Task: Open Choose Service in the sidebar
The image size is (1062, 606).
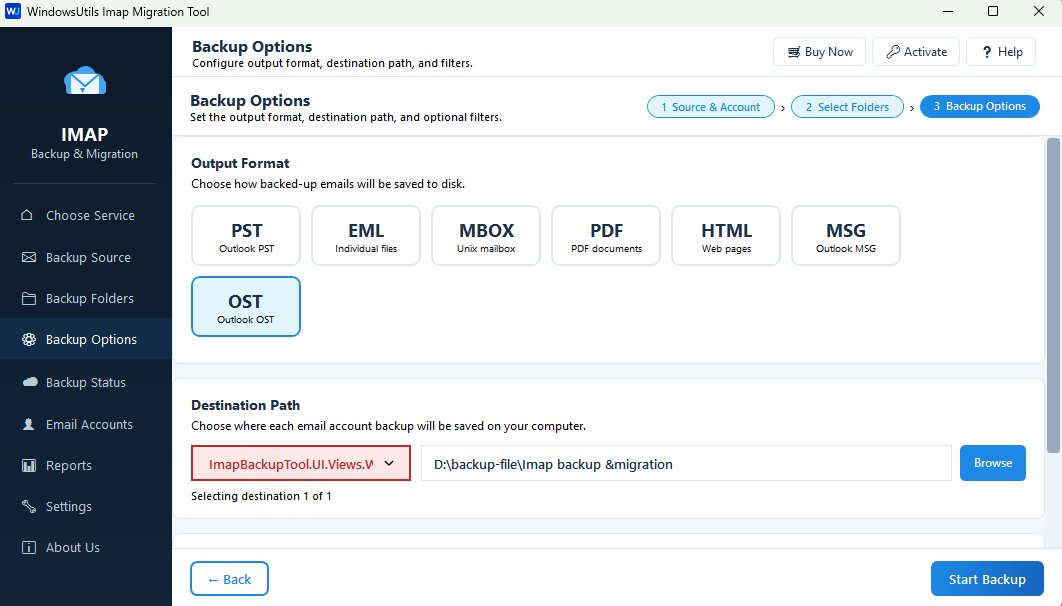Action: point(86,215)
